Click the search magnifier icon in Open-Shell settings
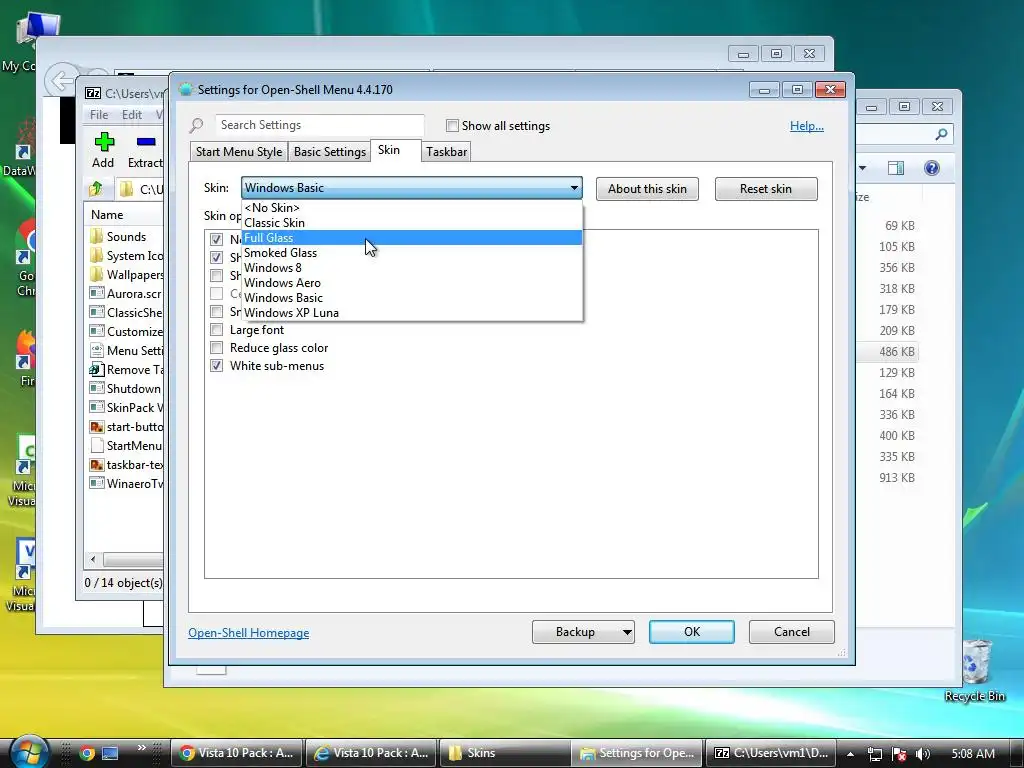The image size is (1024, 768). (x=197, y=125)
